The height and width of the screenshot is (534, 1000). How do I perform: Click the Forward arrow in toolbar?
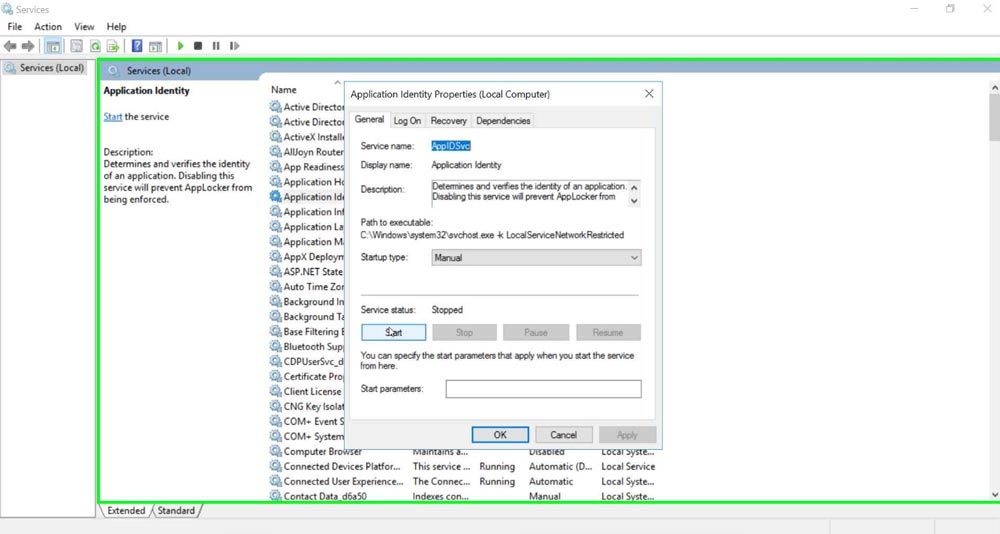(x=28, y=46)
